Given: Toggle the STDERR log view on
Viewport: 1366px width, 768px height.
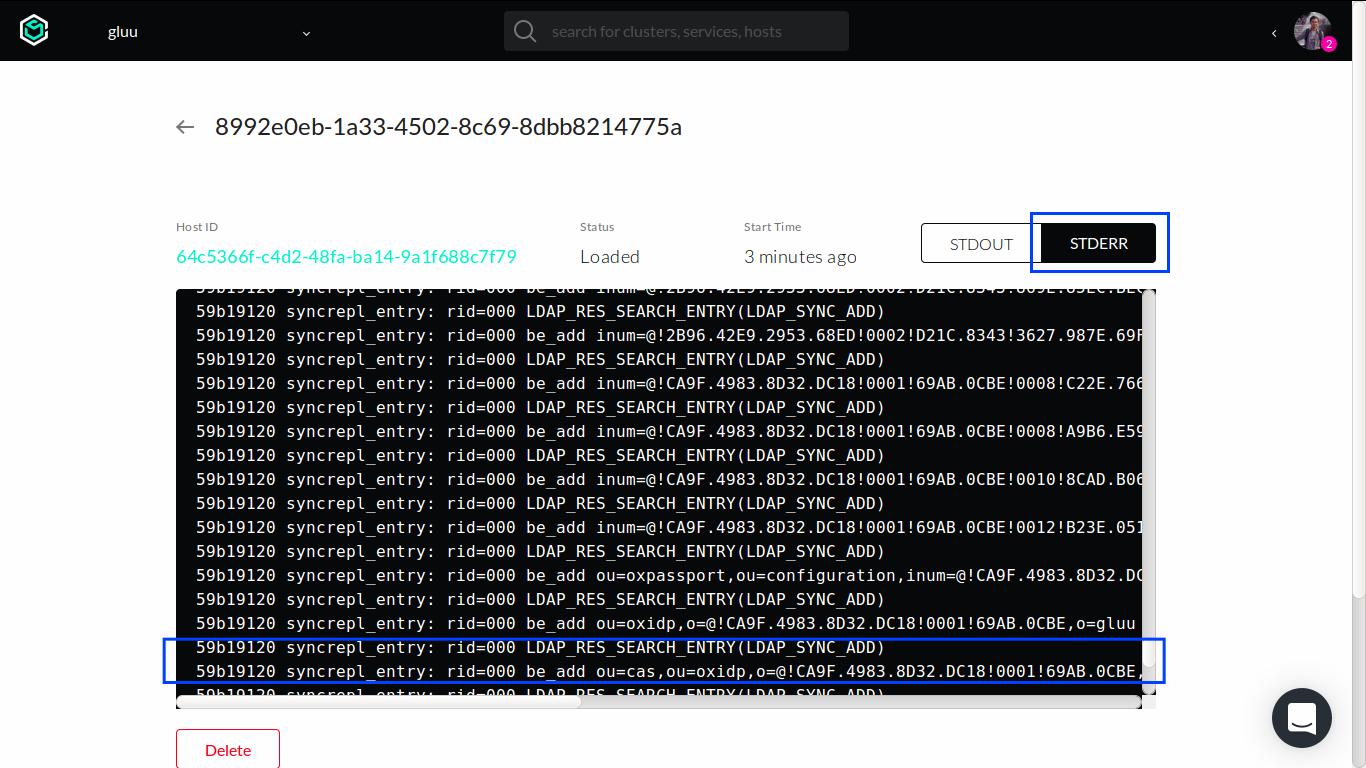Looking at the screenshot, I should (1097, 243).
